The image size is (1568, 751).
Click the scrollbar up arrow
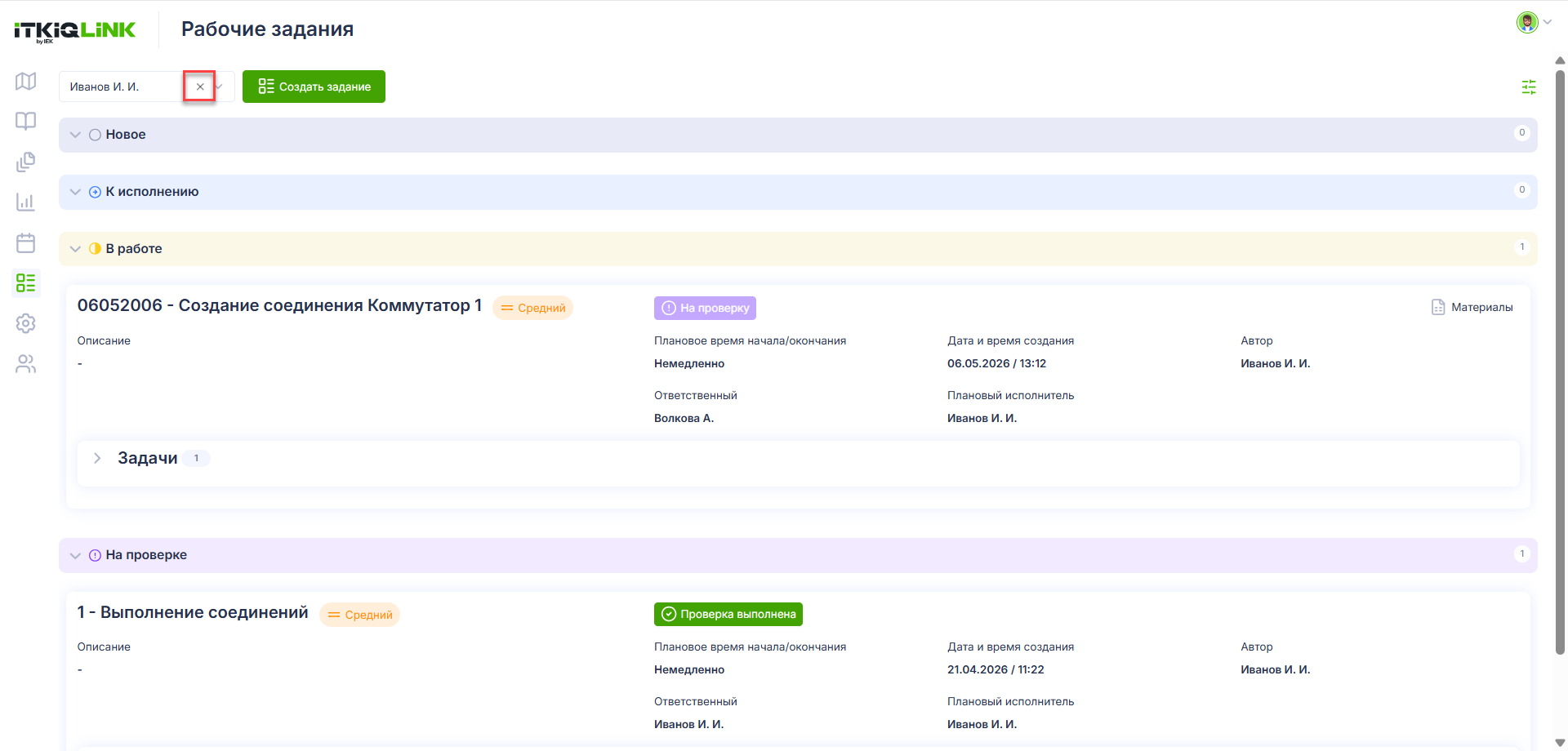[1560, 60]
